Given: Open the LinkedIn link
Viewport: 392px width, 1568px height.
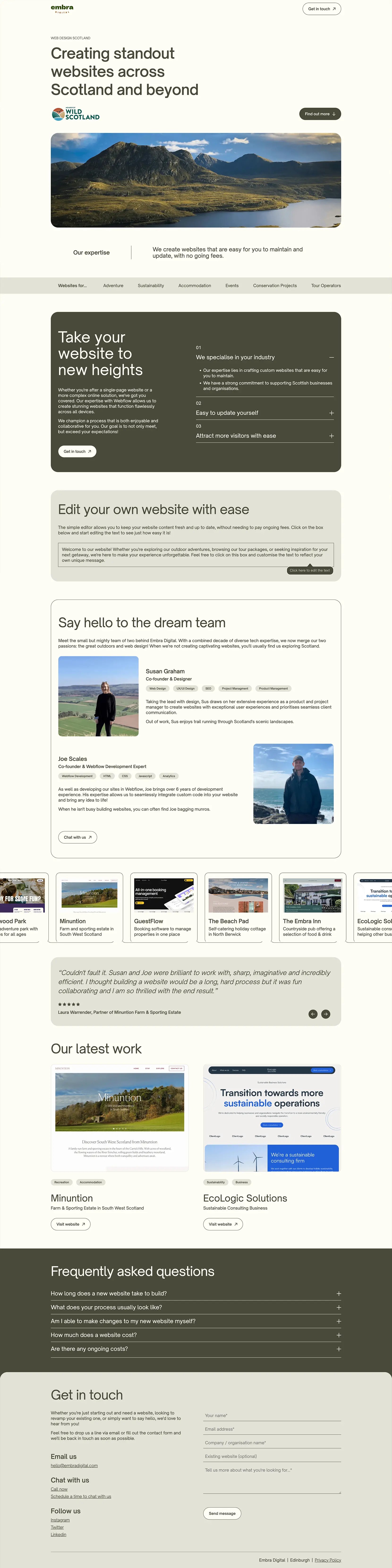Looking at the screenshot, I should click(58, 1534).
